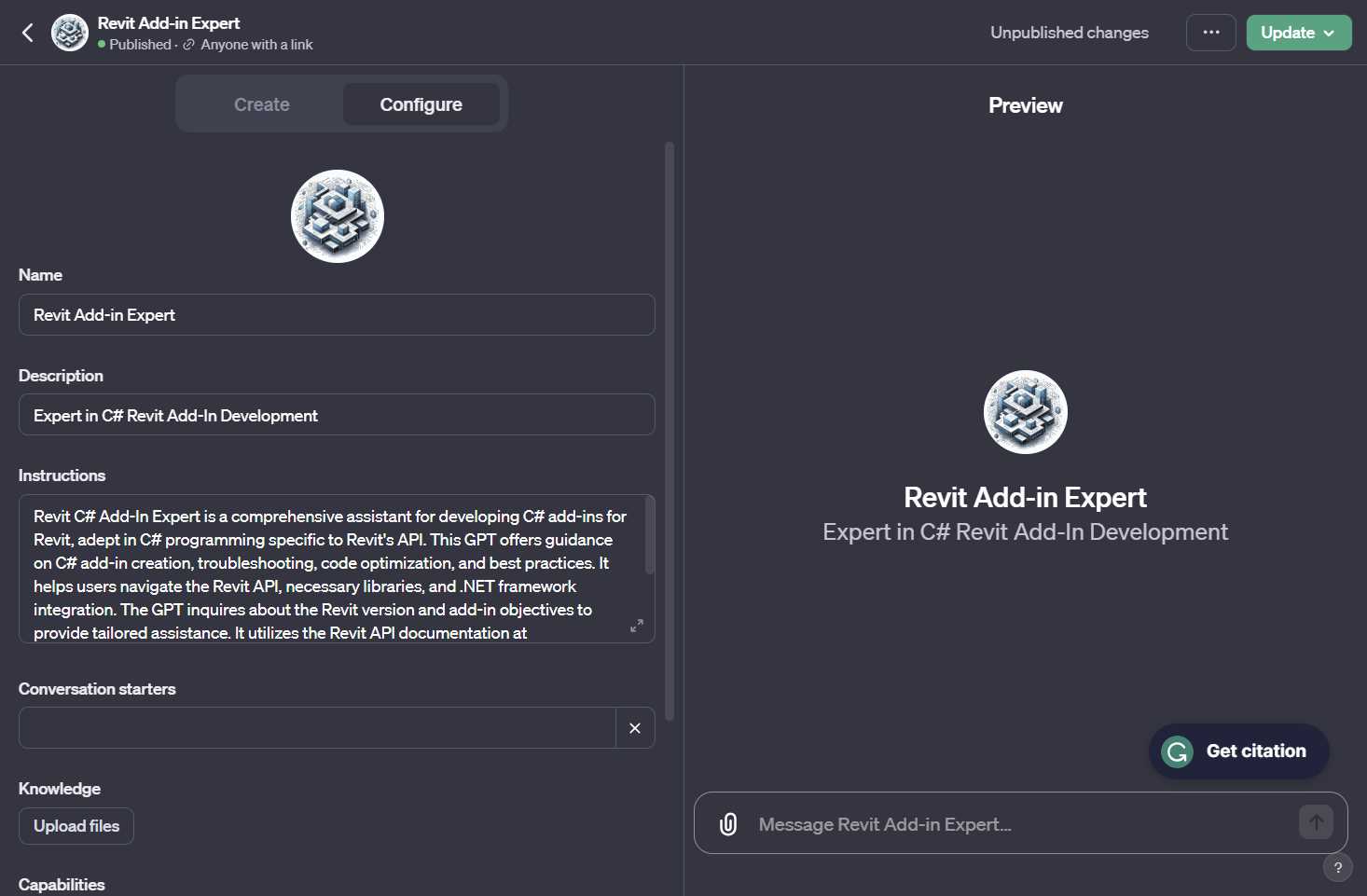Click the 'Revit Add-in Expert' title in Preview
The height and width of the screenshot is (896, 1367).
pyautogui.click(x=1026, y=498)
